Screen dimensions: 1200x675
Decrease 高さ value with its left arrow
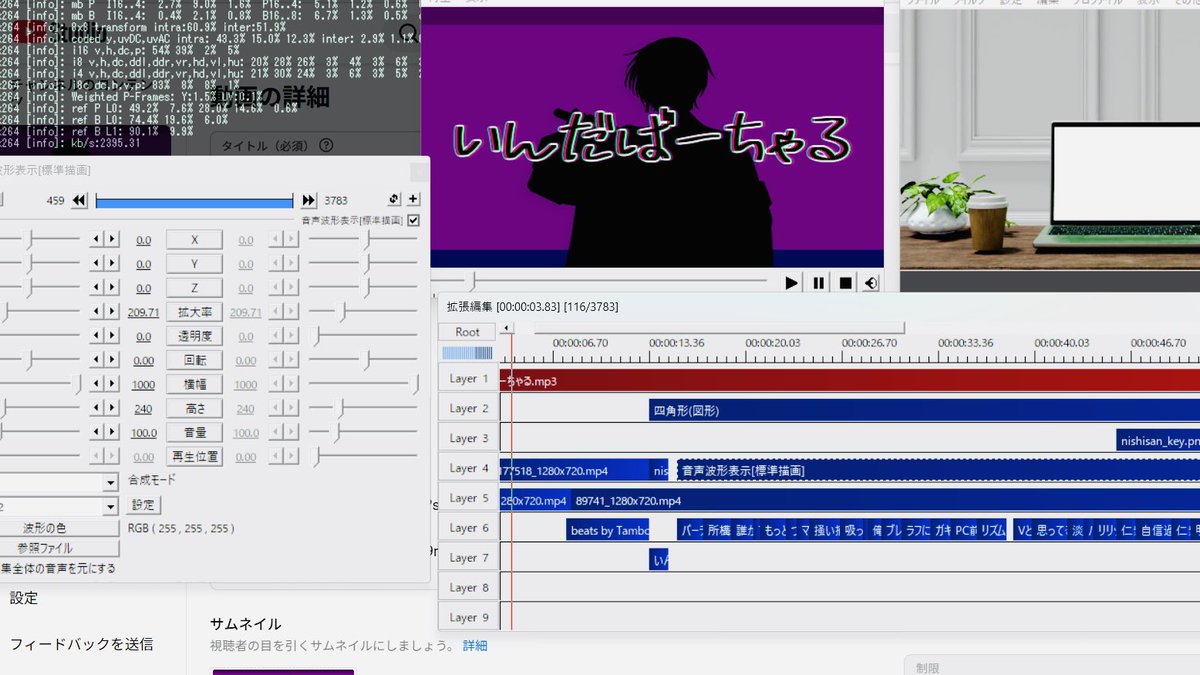coord(96,408)
